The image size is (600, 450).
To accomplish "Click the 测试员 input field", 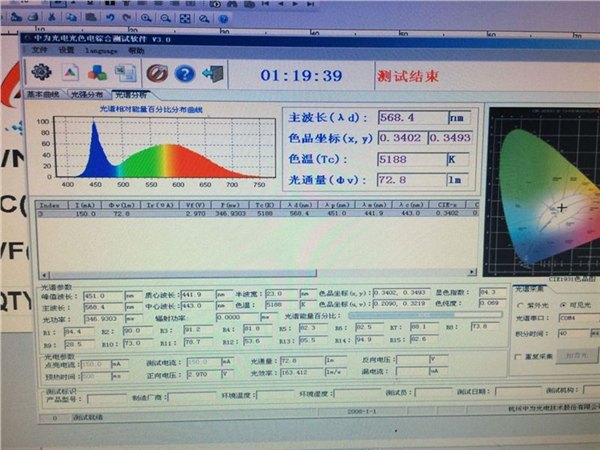I will click(434, 393).
